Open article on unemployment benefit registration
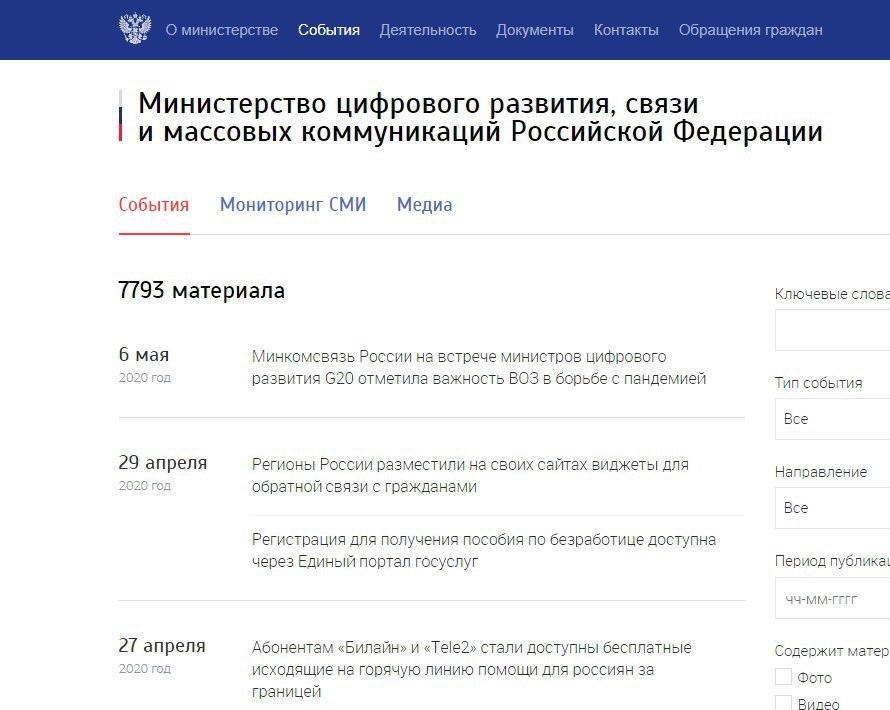 tap(484, 551)
